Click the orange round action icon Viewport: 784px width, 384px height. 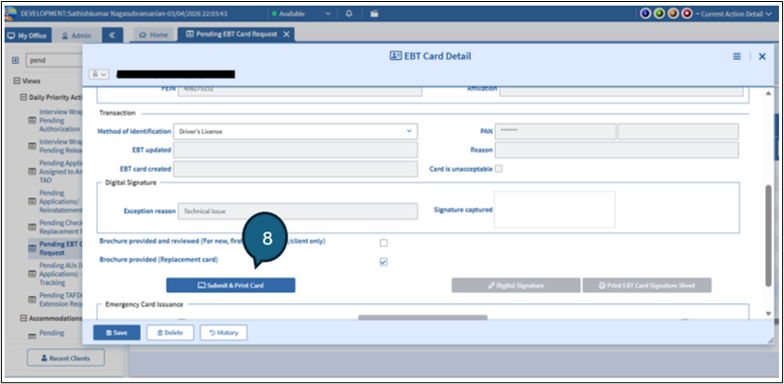[673, 14]
